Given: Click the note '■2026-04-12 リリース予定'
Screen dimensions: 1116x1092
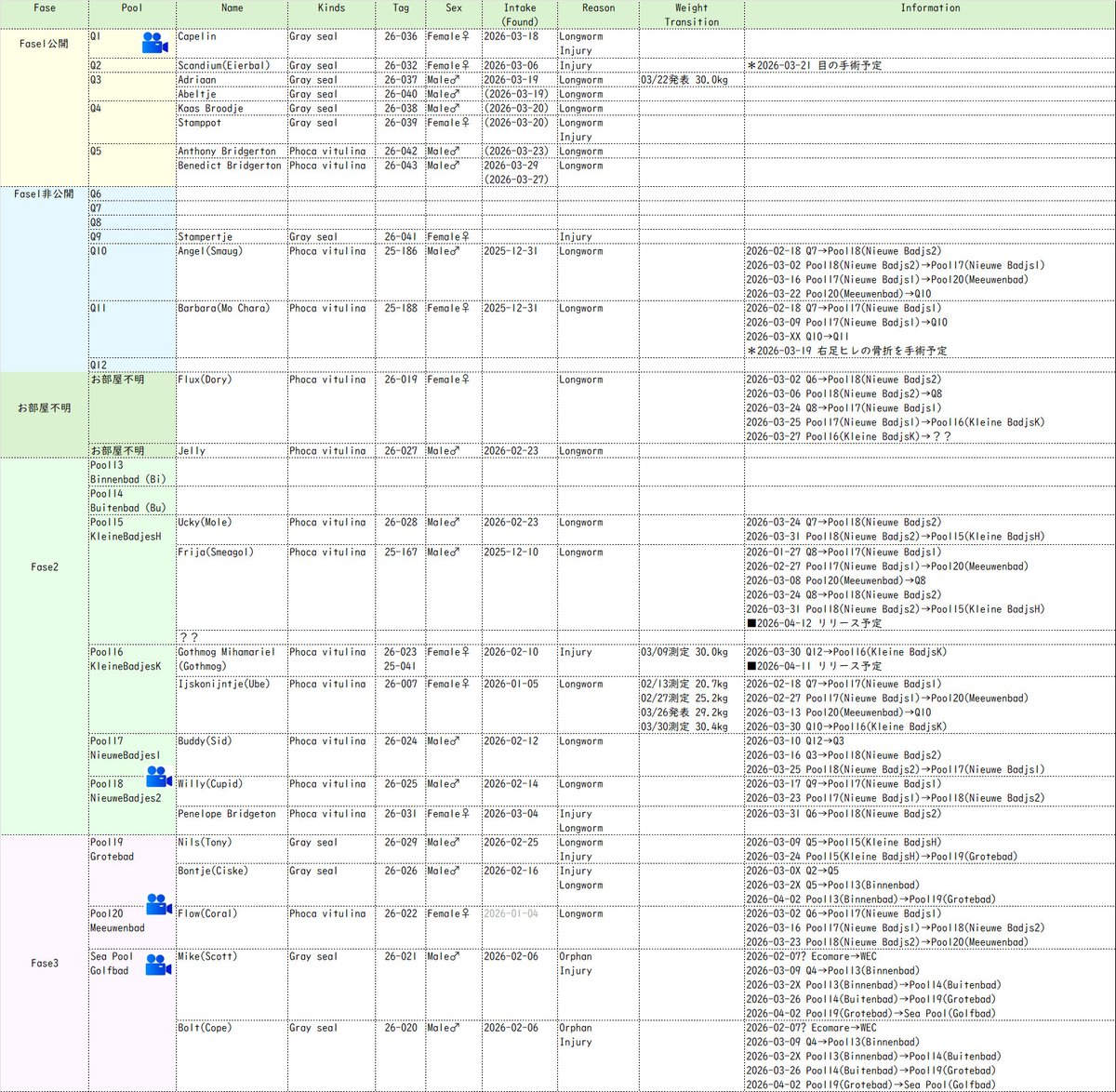Looking at the screenshot, I should (x=815, y=623).
